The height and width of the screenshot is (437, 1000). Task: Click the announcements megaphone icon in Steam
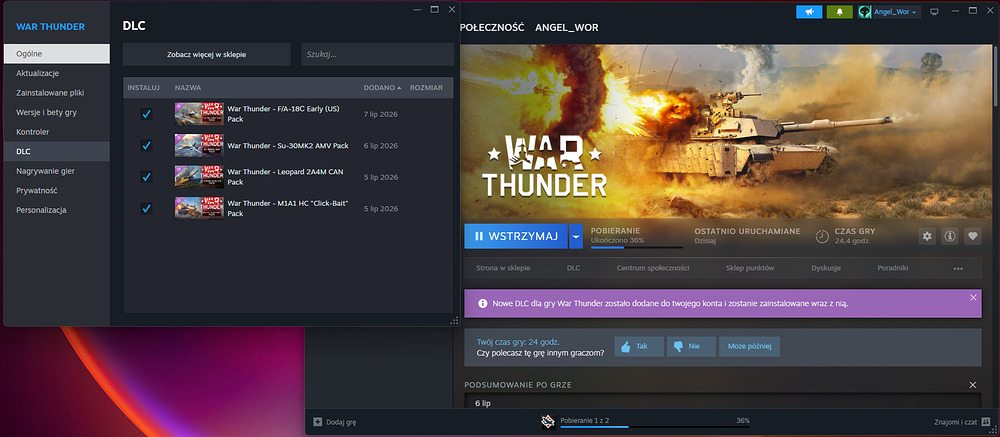point(809,11)
